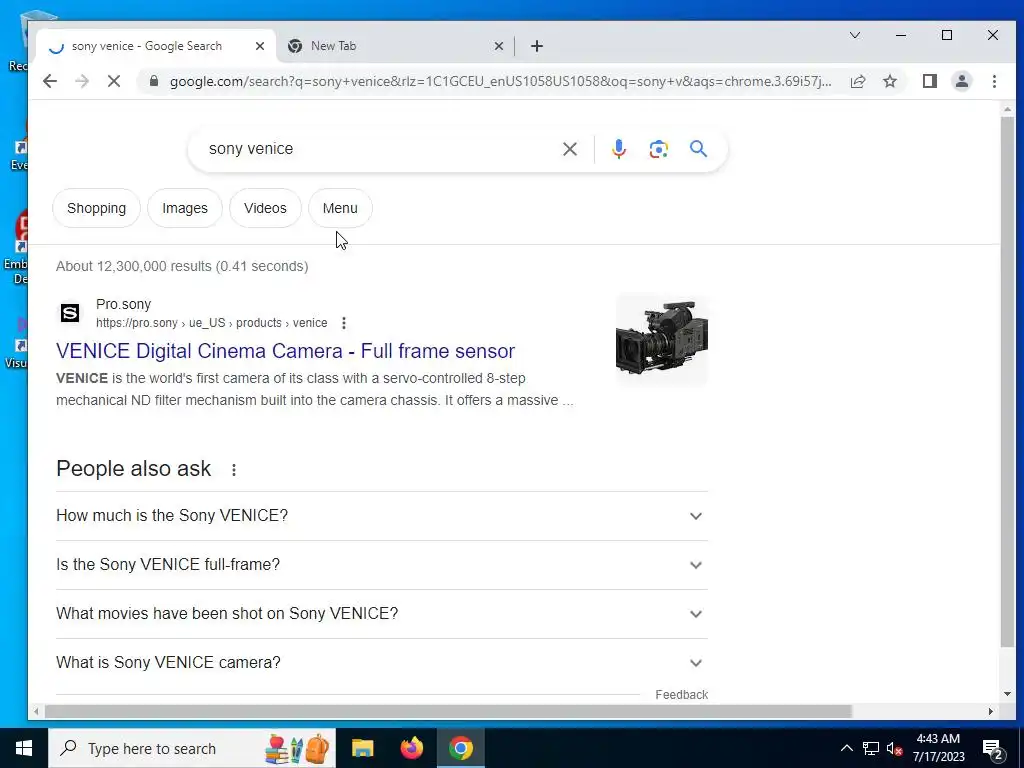This screenshot has height=768, width=1024.
Task: Click the pro.sony URL breadcrumb
Action: [x=212, y=323]
